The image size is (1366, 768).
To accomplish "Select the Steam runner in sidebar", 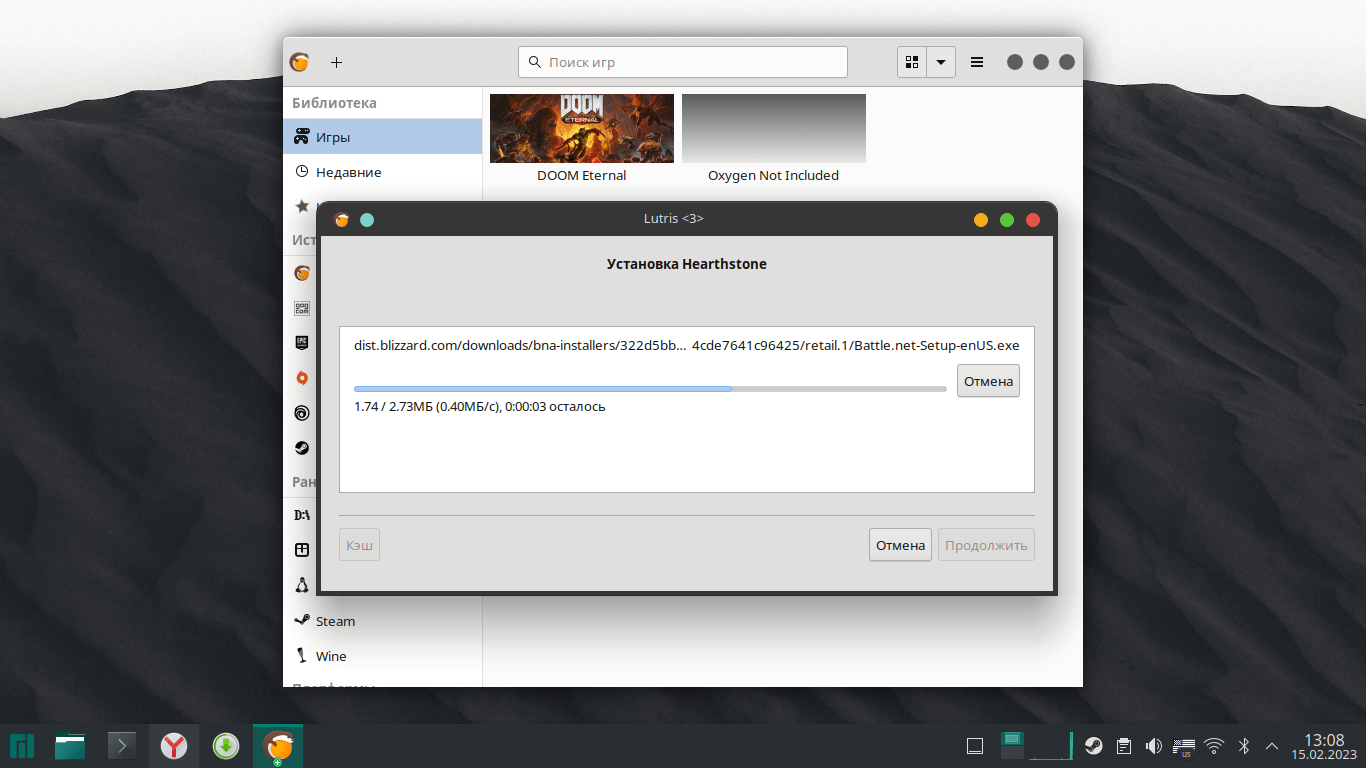I will point(382,621).
